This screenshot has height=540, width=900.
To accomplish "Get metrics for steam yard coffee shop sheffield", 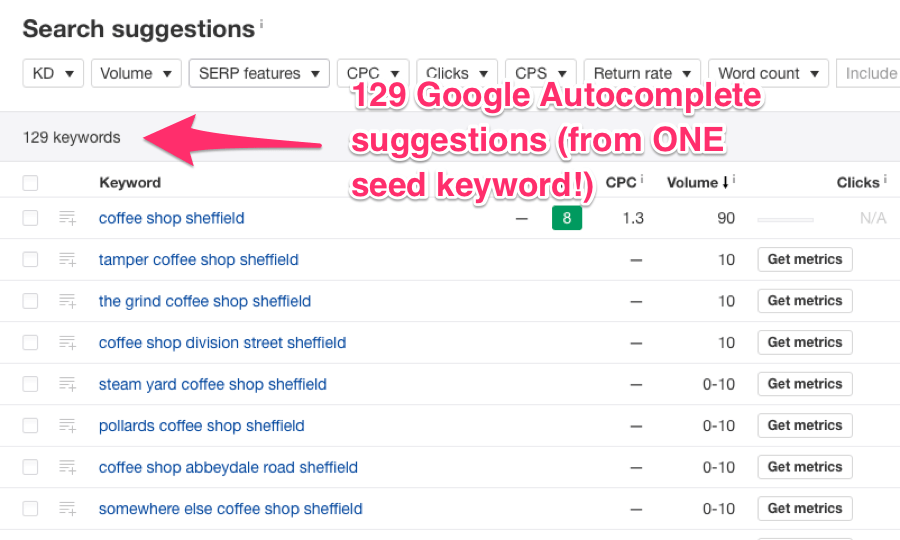I will click(x=805, y=384).
